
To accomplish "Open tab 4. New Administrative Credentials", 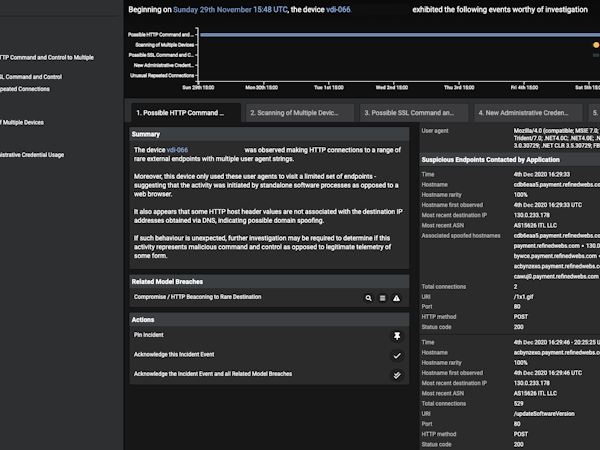I will (x=528, y=113).
